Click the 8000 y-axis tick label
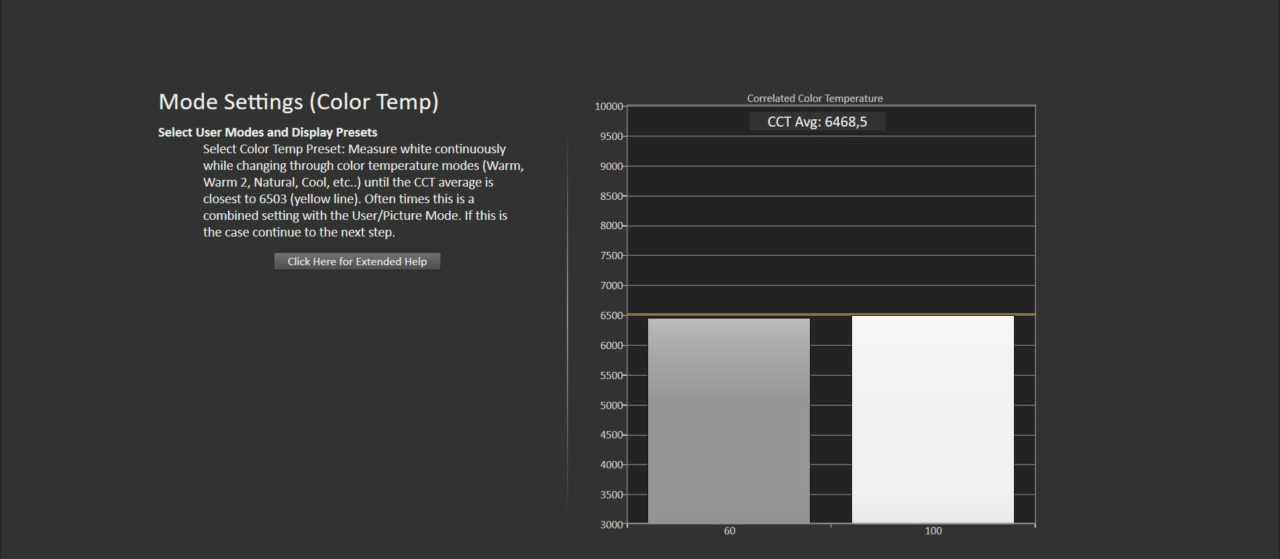Image resolution: width=1280 pixels, height=559 pixels. (x=610, y=226)
